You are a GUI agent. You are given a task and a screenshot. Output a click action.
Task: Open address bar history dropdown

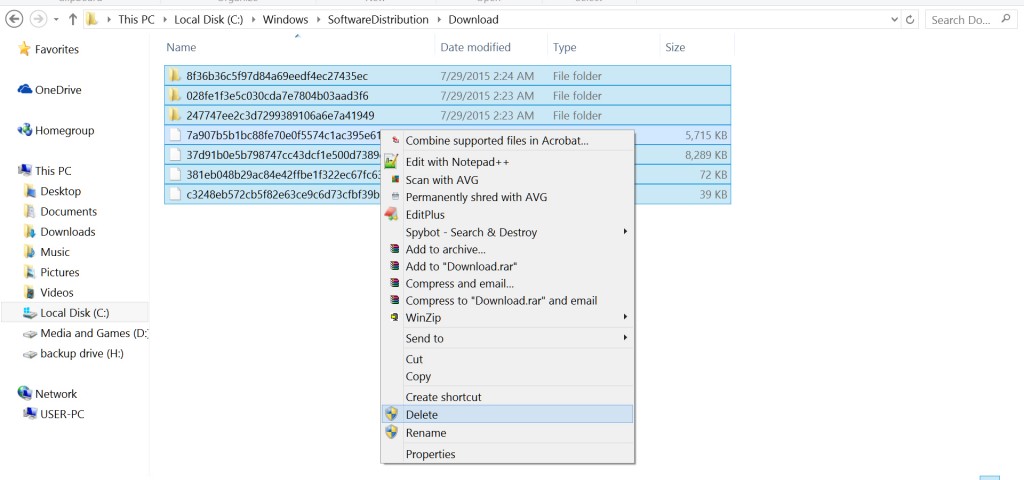pos(895,20)
